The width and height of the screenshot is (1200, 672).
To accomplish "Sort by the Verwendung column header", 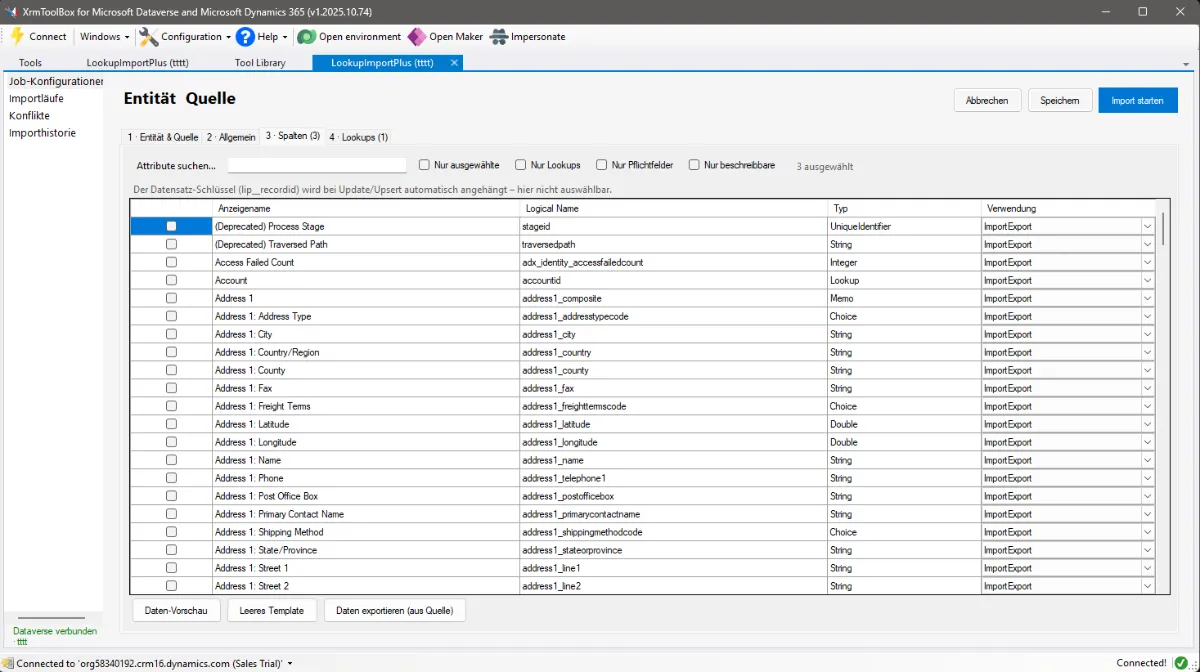I will [x=1068, y=208].
